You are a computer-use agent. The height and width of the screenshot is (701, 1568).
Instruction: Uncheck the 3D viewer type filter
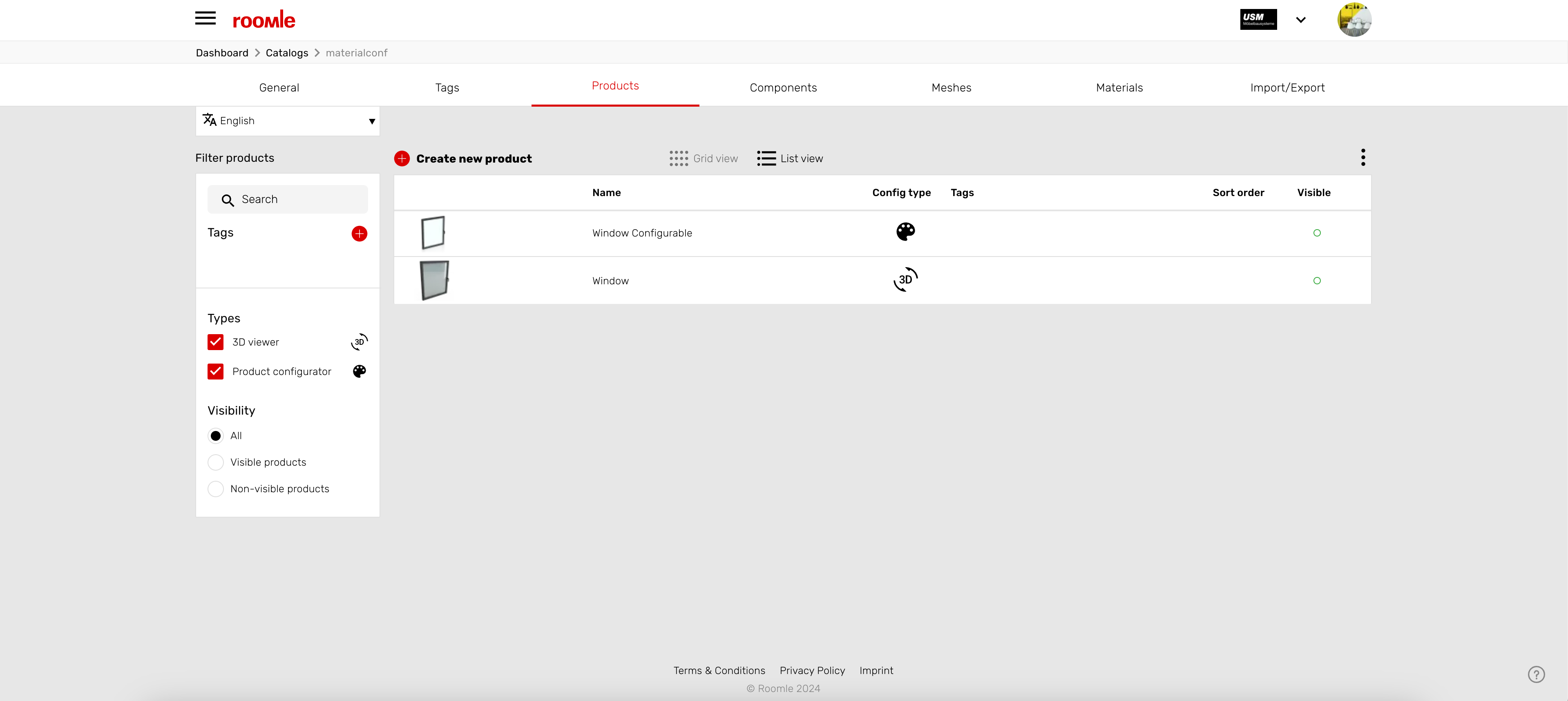[x=215, y=342]
